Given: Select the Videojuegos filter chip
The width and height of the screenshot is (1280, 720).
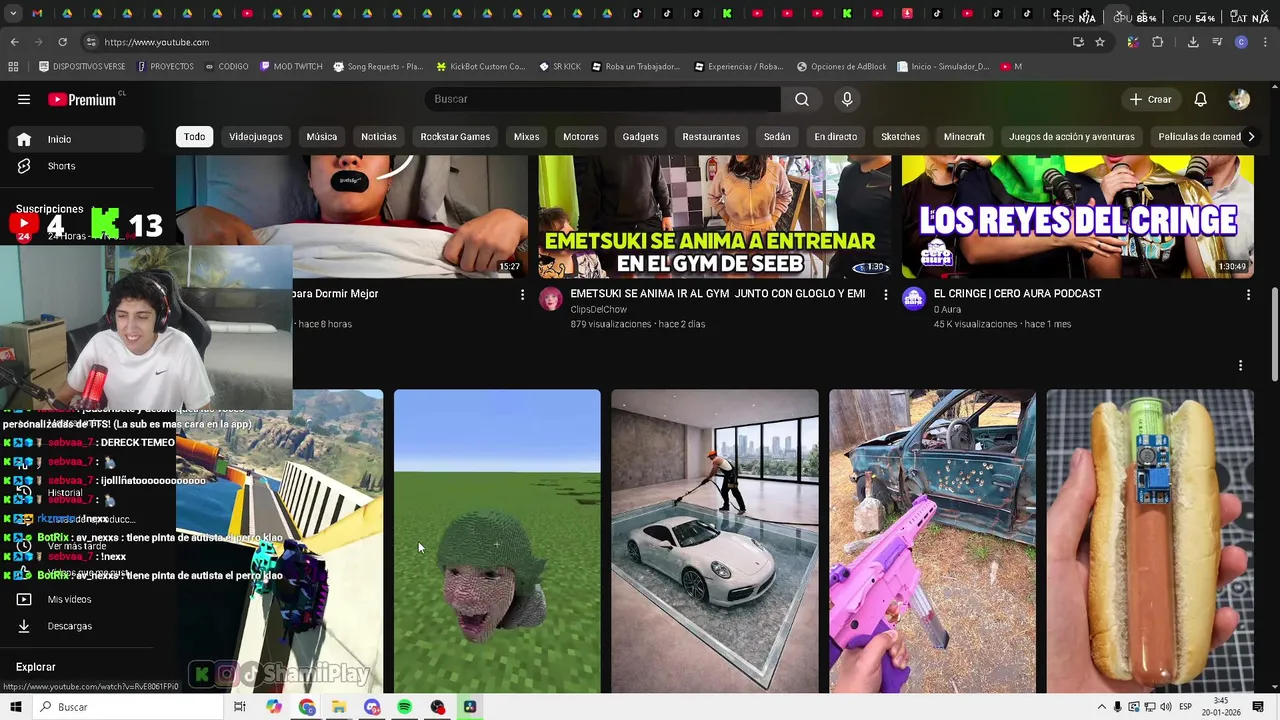Looking at the screenshot, I should click(x=256, y=137).
